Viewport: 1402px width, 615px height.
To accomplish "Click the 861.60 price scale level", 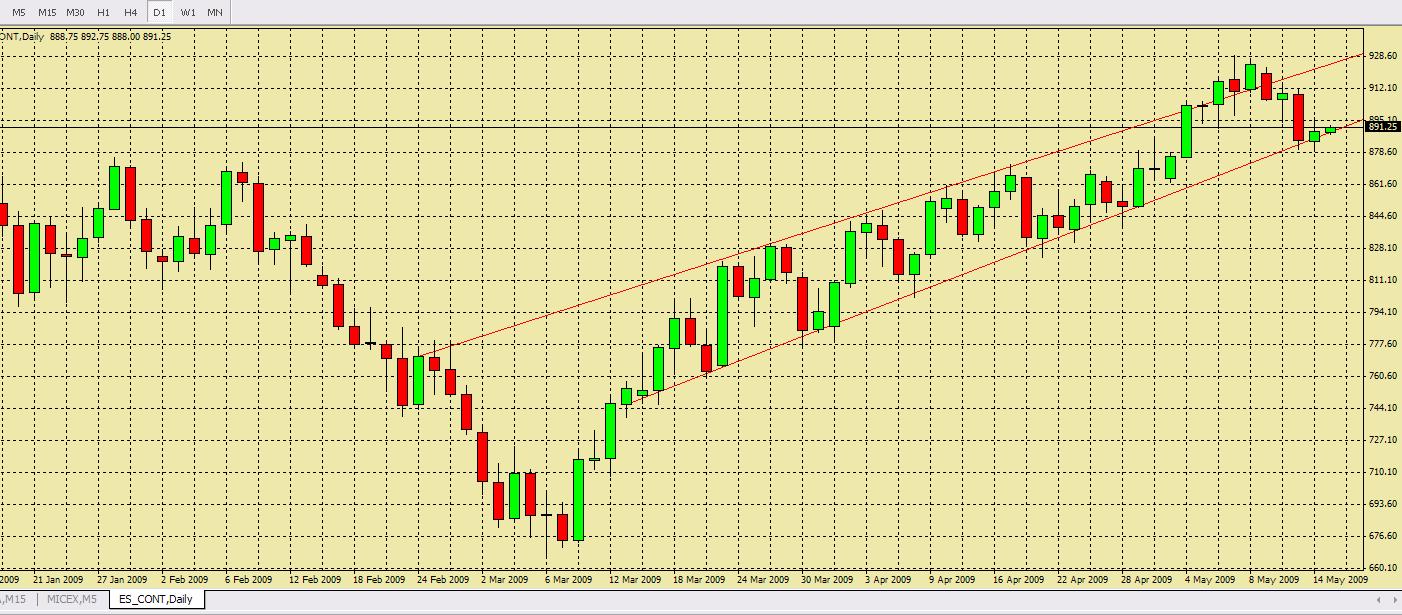I will [x=1384, y=184].
